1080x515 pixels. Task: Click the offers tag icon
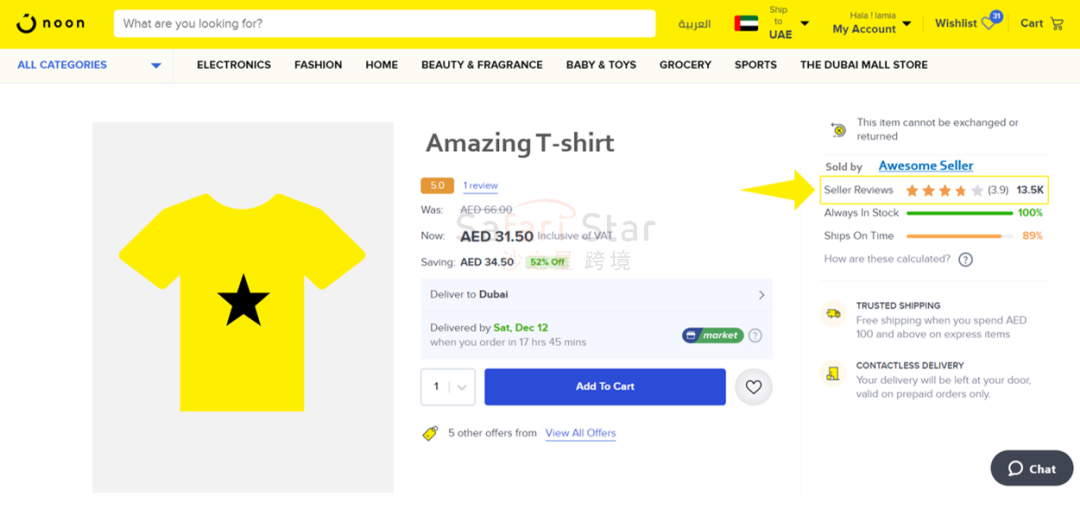[x=430, y=433]
